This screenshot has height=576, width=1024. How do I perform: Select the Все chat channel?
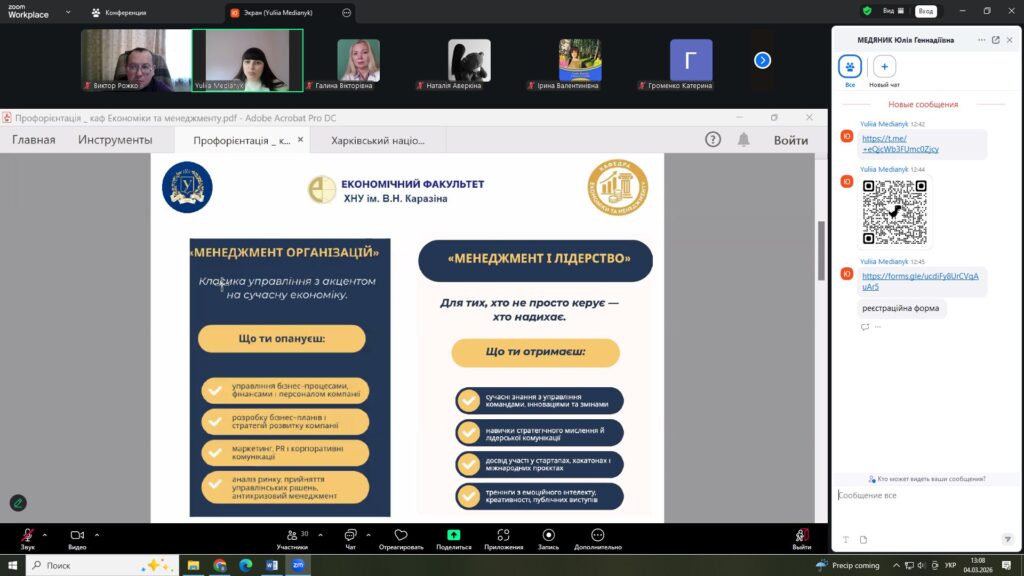coord(850,67)
